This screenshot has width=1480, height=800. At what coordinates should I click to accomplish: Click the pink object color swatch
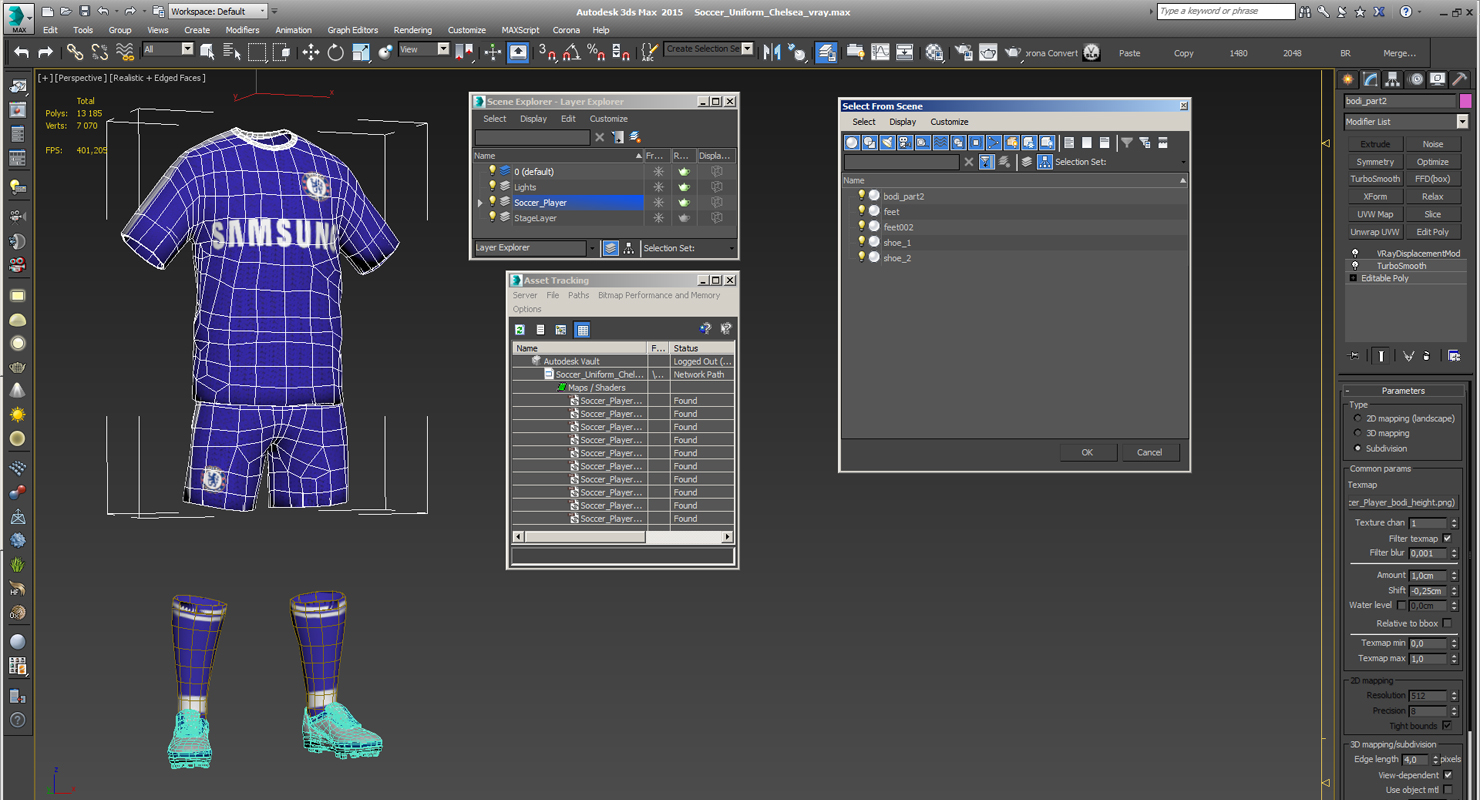click(1465, 101)
